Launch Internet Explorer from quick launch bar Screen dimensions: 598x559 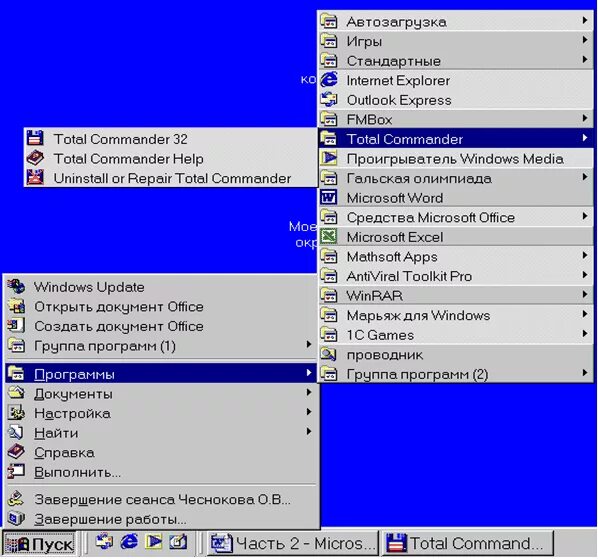tap(129, 542)
